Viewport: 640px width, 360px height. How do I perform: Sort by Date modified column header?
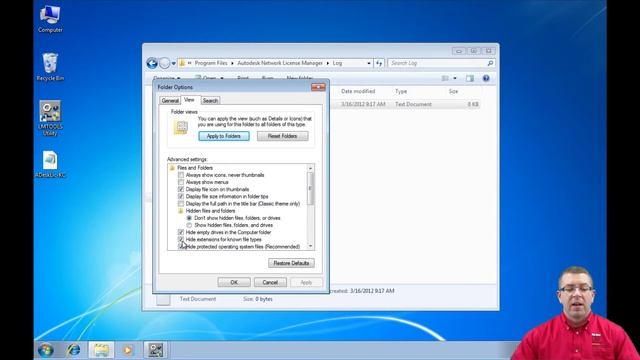click(x=358, y=91)
